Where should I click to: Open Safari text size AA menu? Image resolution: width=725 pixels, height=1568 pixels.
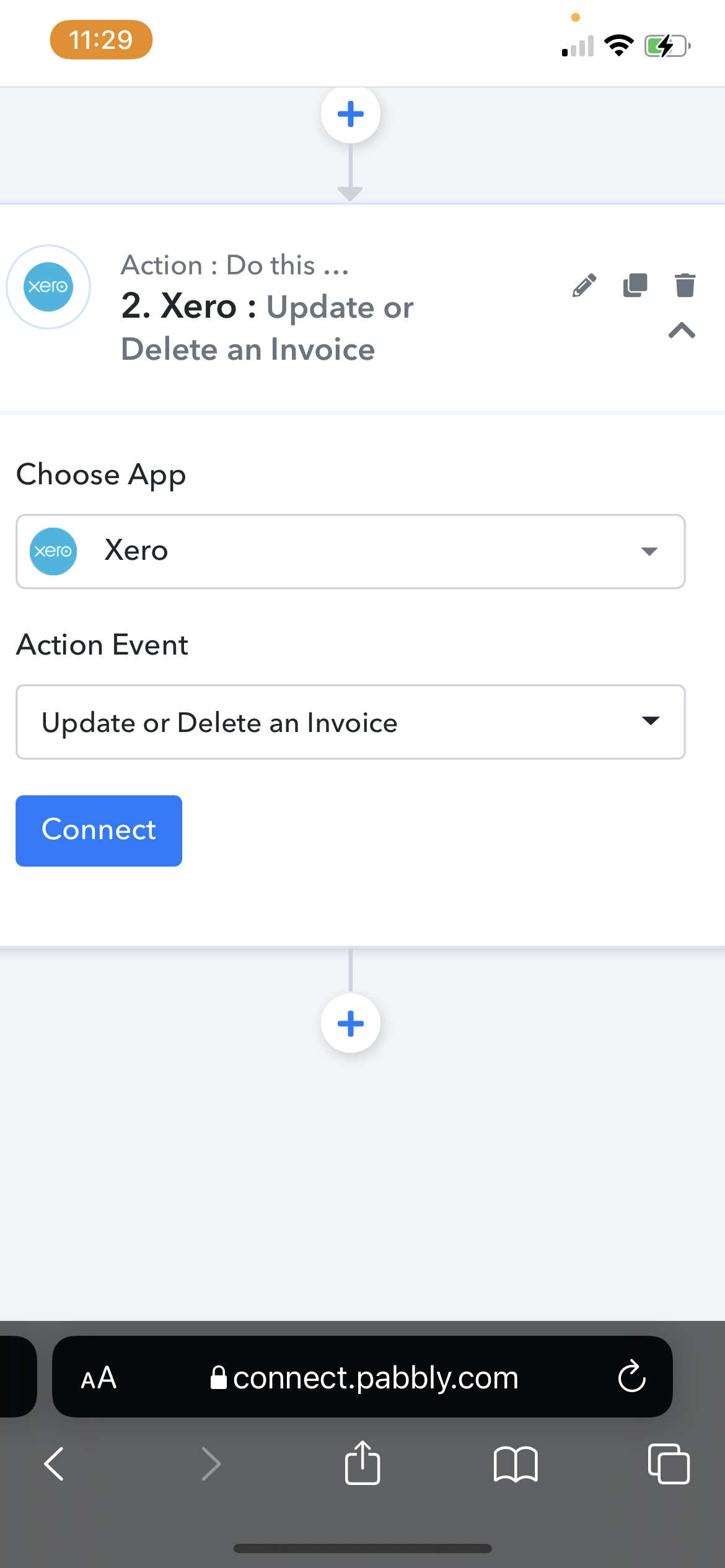[99, 1379]
